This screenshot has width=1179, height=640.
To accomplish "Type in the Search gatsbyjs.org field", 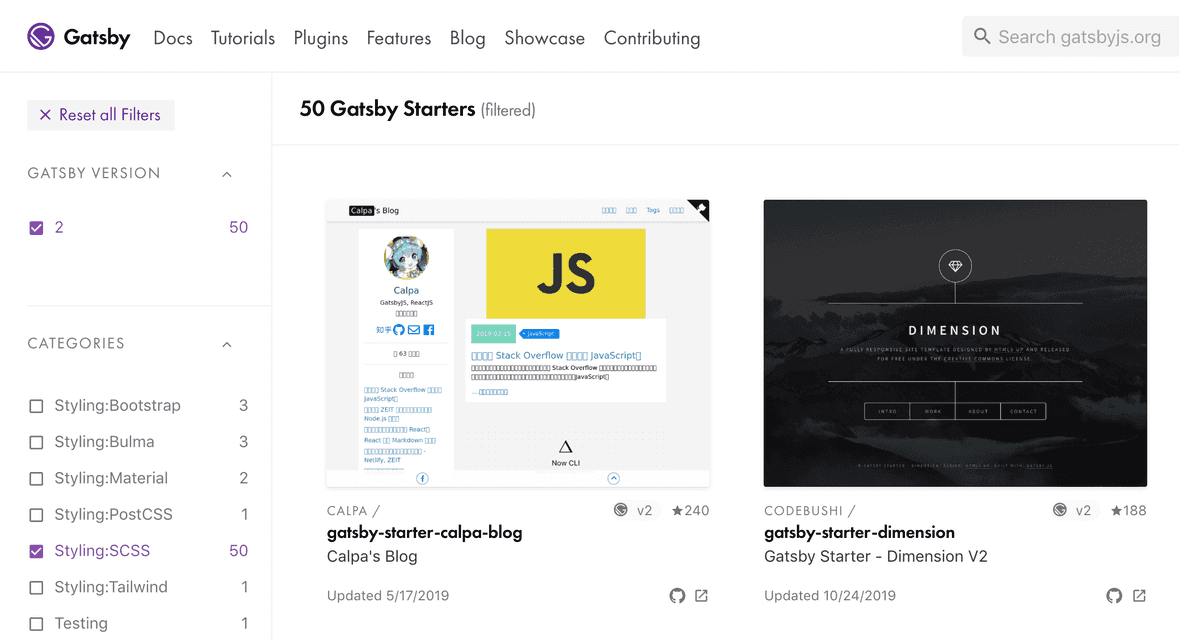I will click(x=1080, y=37).
